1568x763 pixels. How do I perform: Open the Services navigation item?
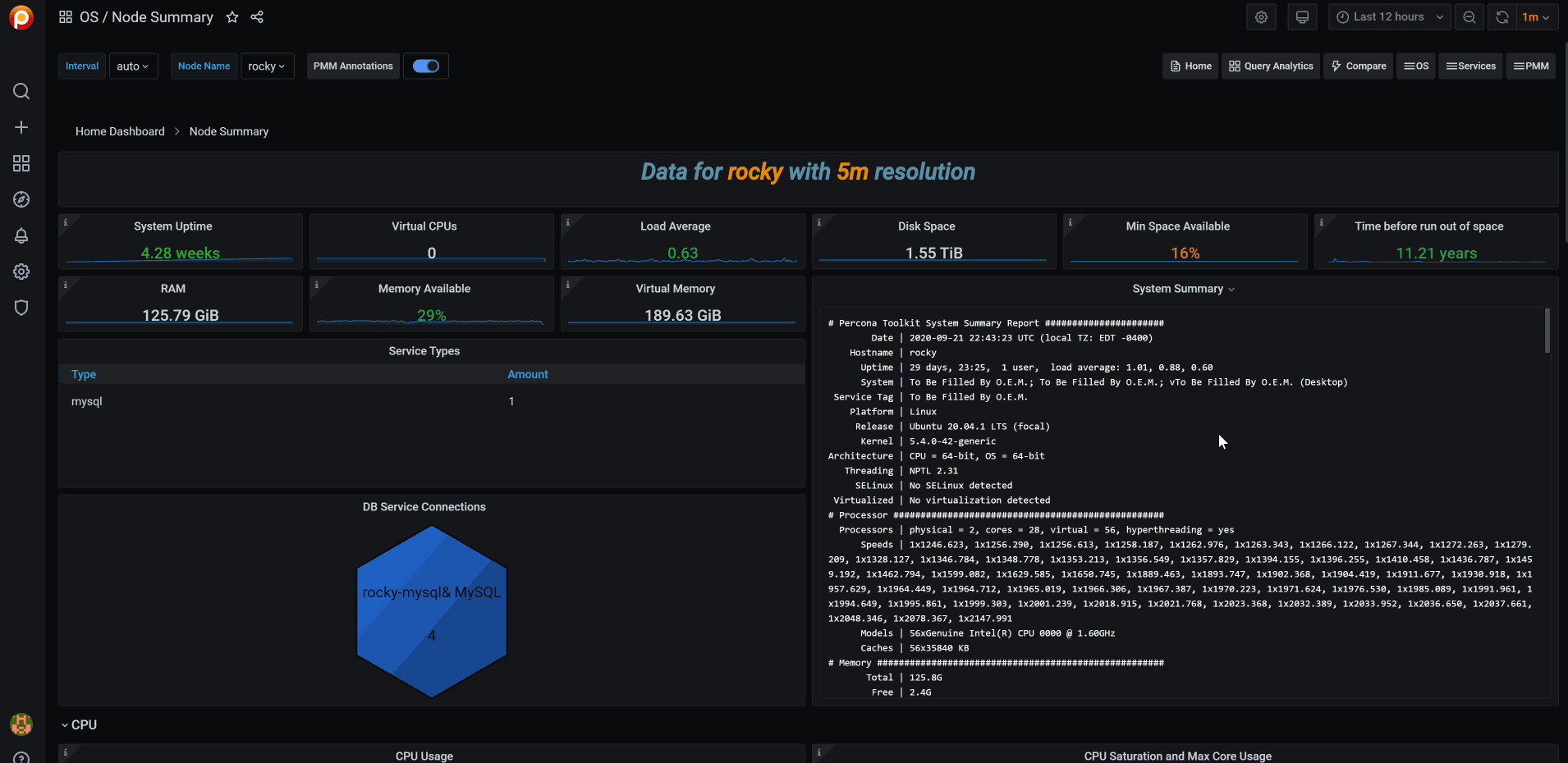1469,66
